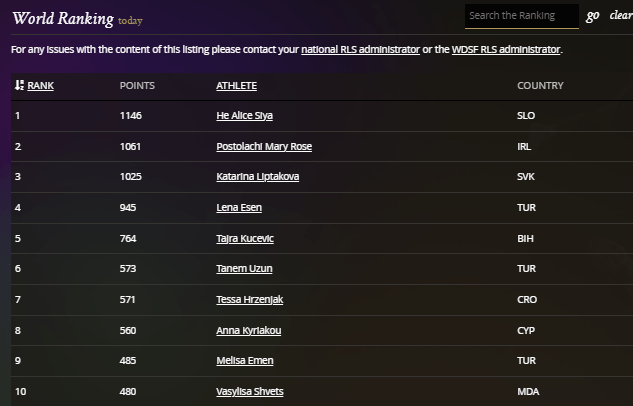
Task: Sort the table by Rank column
Action: pos(40,86)
